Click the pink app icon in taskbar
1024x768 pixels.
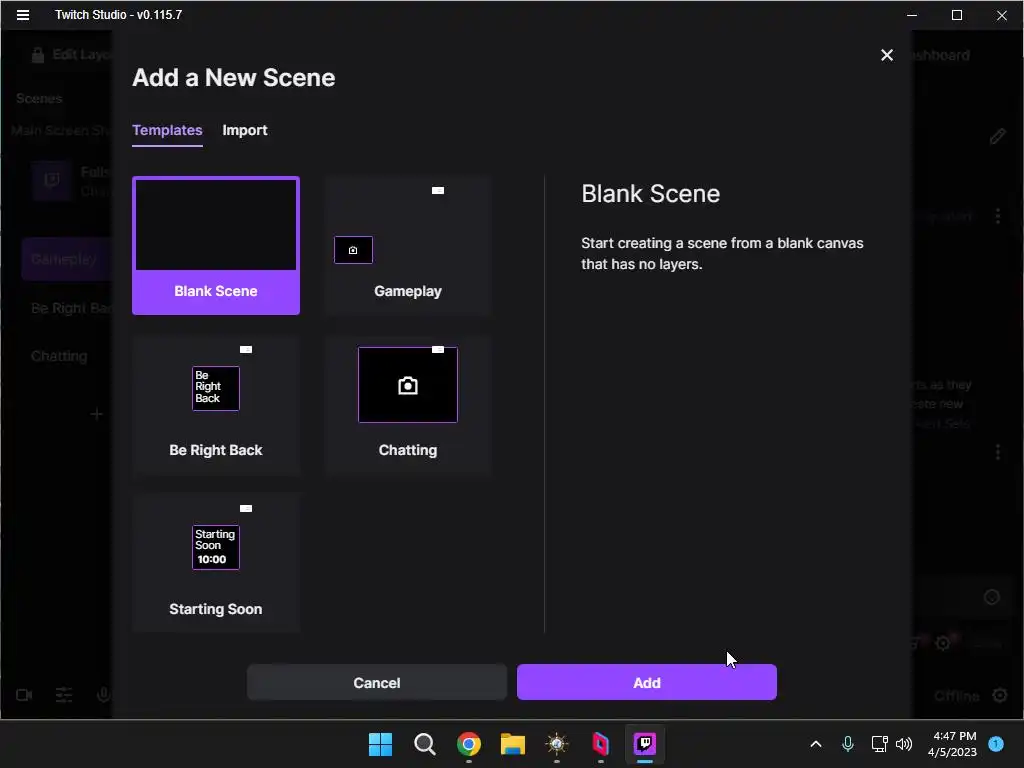pos(600,744)
